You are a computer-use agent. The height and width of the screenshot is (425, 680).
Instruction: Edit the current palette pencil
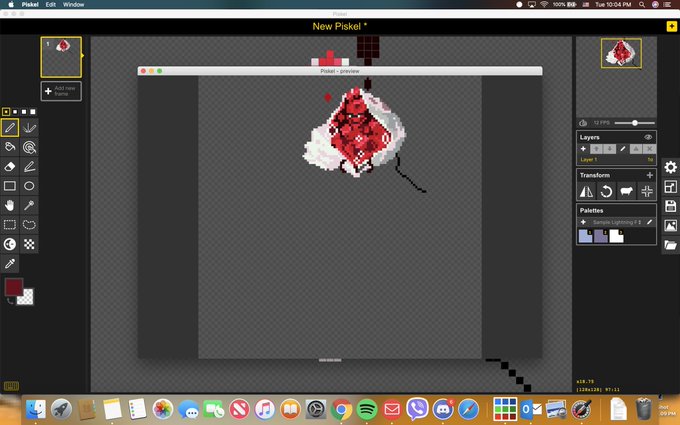(649, 222)
